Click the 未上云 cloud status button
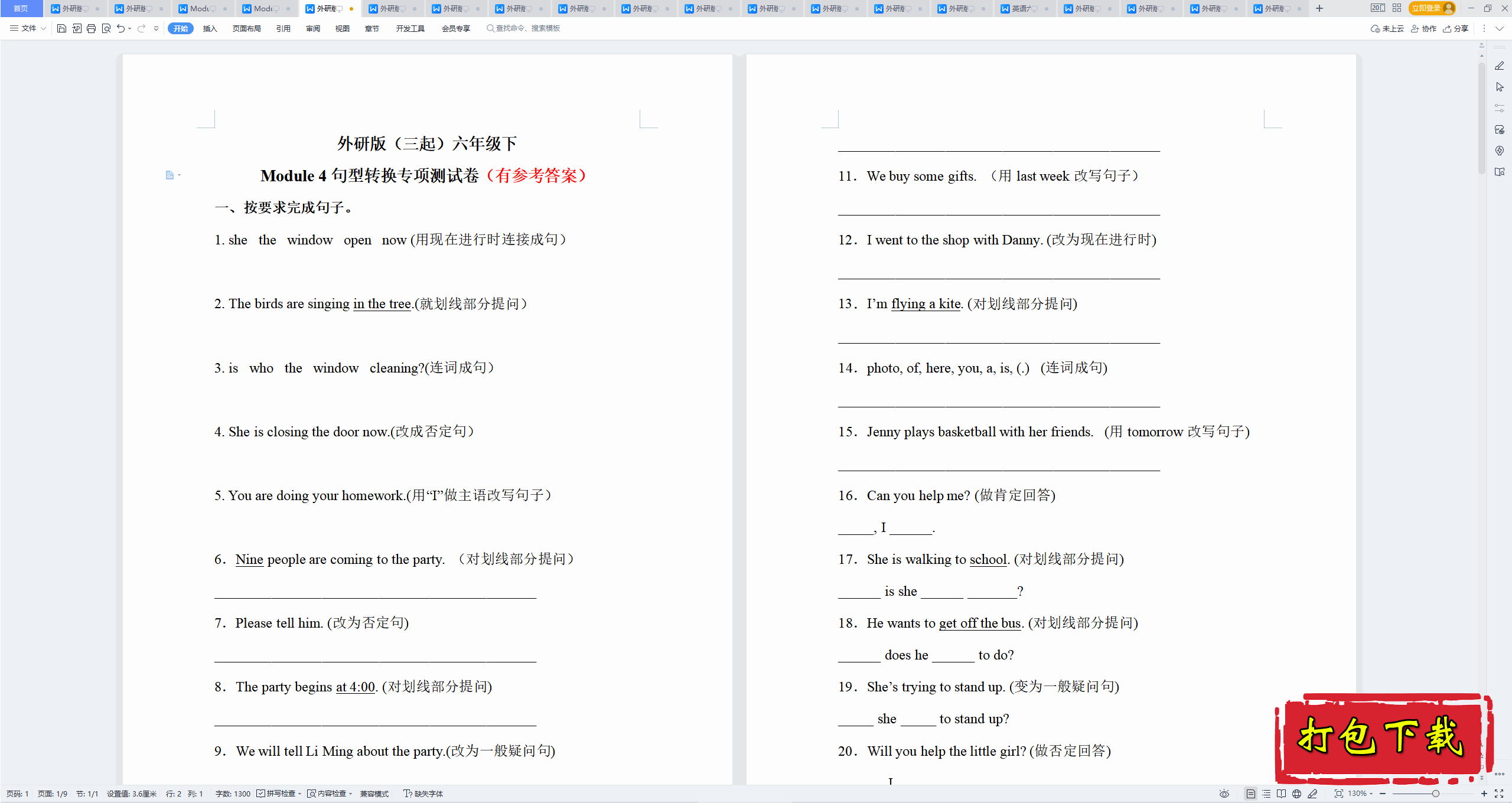This screenshot has height=803, width=1512. pyautogui.click(x=1387, y=28)
